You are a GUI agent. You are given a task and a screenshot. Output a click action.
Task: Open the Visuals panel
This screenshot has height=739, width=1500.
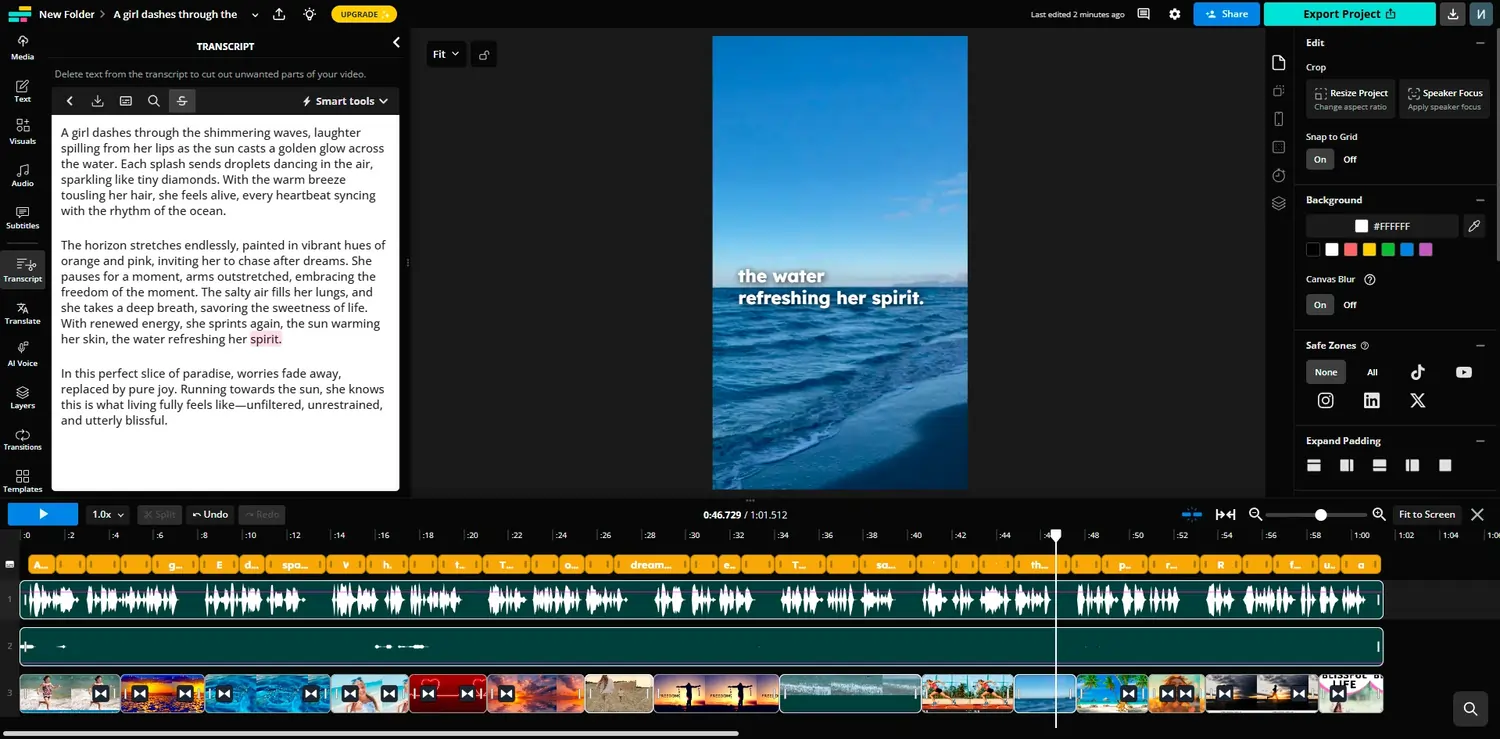(x=22, y=132)
